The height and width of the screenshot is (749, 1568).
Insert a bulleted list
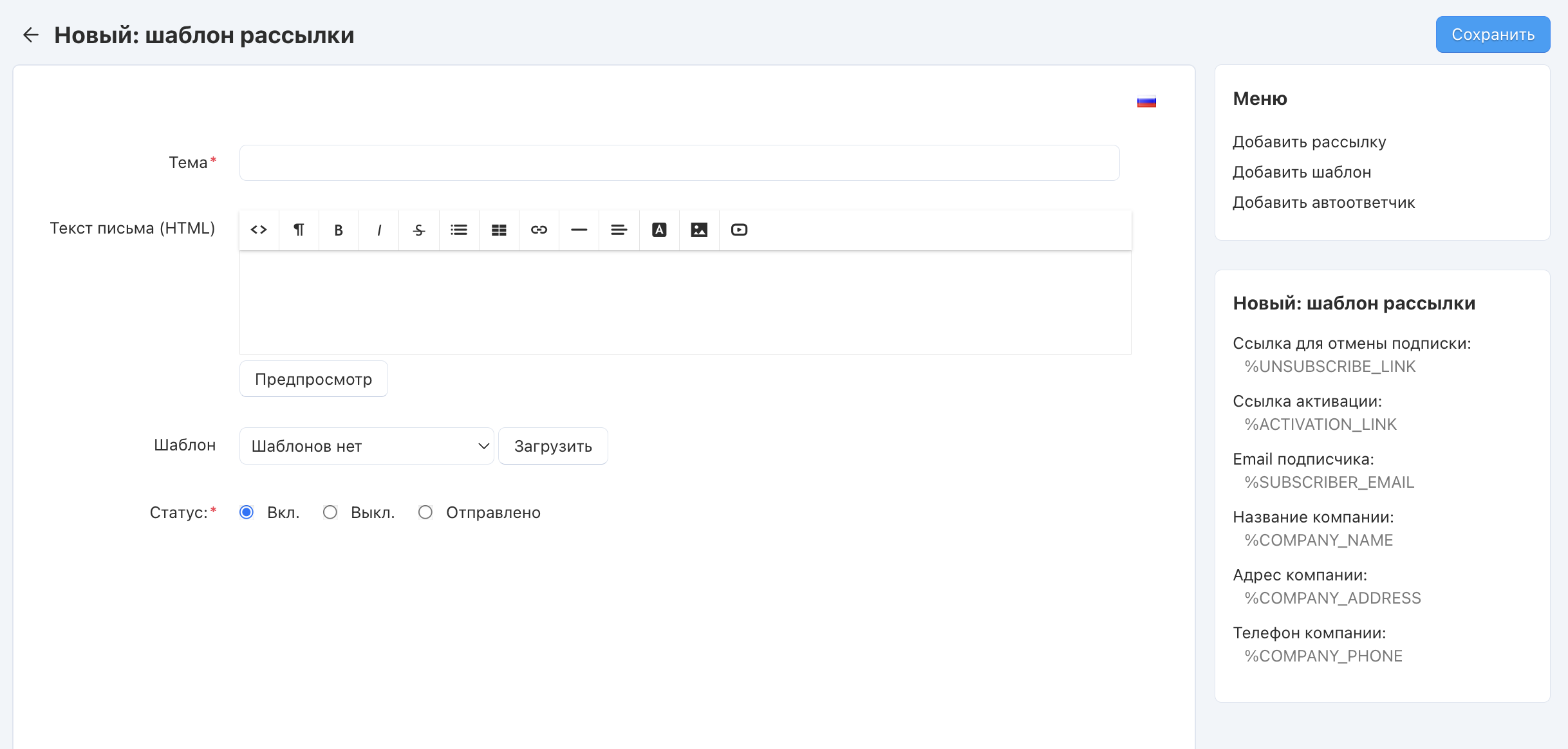[459, 230]
